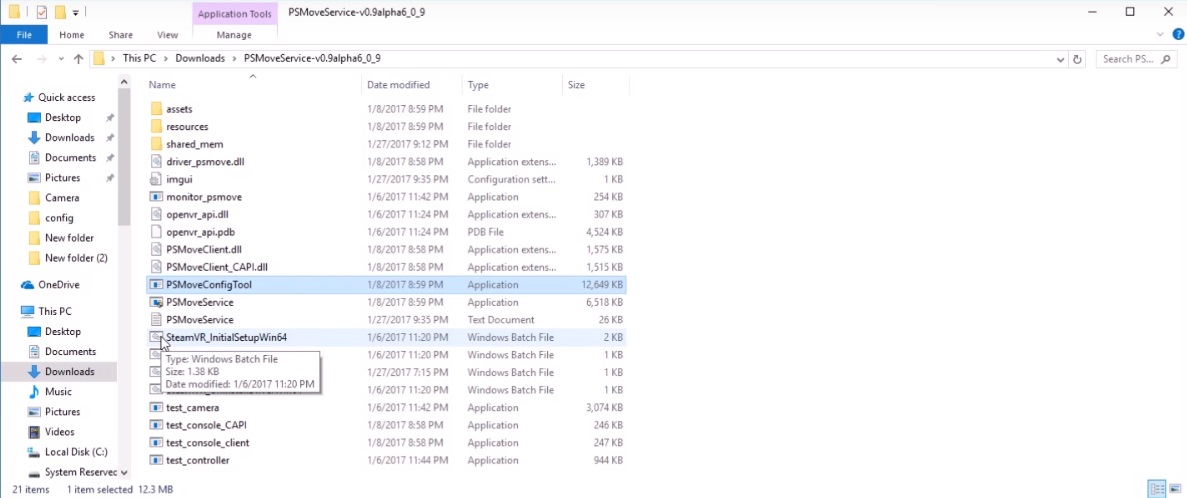Open OneDrive in navigation pane
The width and height of the screenshot is (1187, 498).
tap(59, 285)
